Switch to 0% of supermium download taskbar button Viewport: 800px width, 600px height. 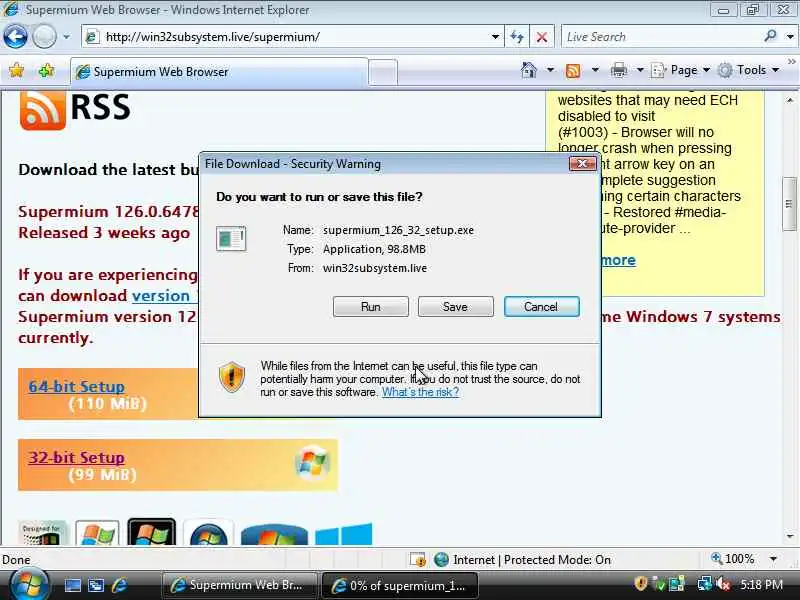click(401, 586)
